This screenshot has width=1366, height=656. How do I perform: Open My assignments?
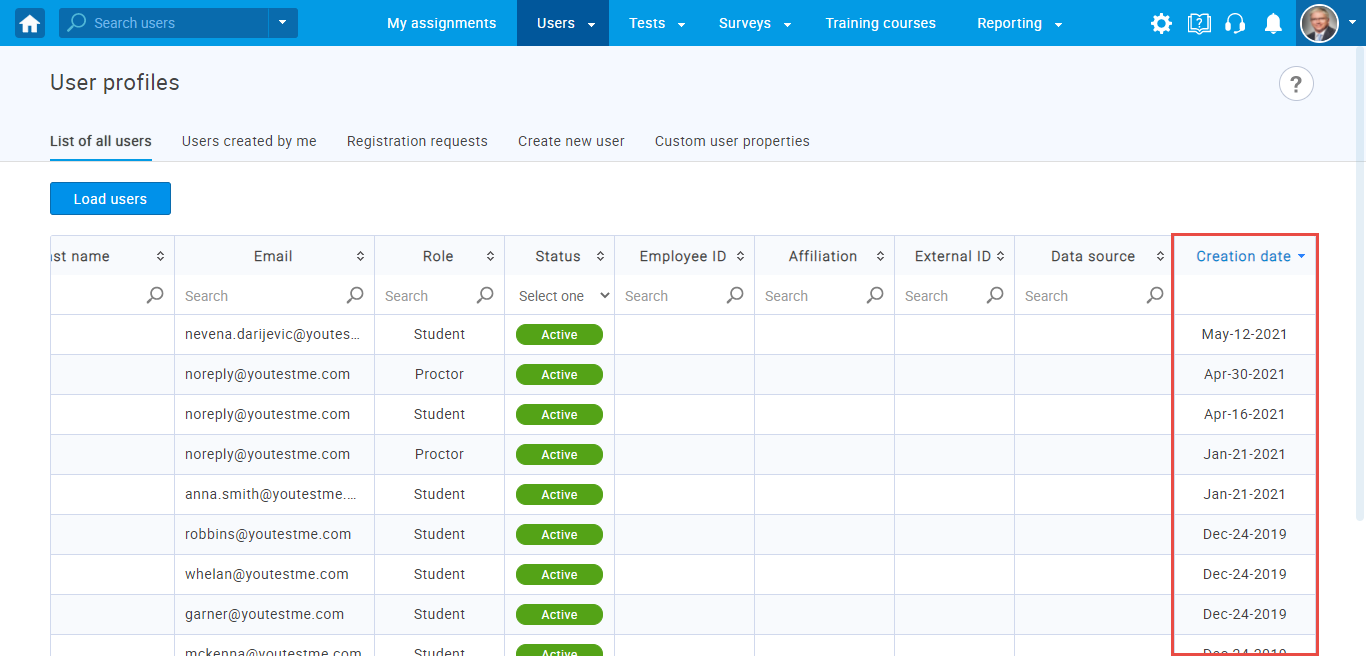442,23
